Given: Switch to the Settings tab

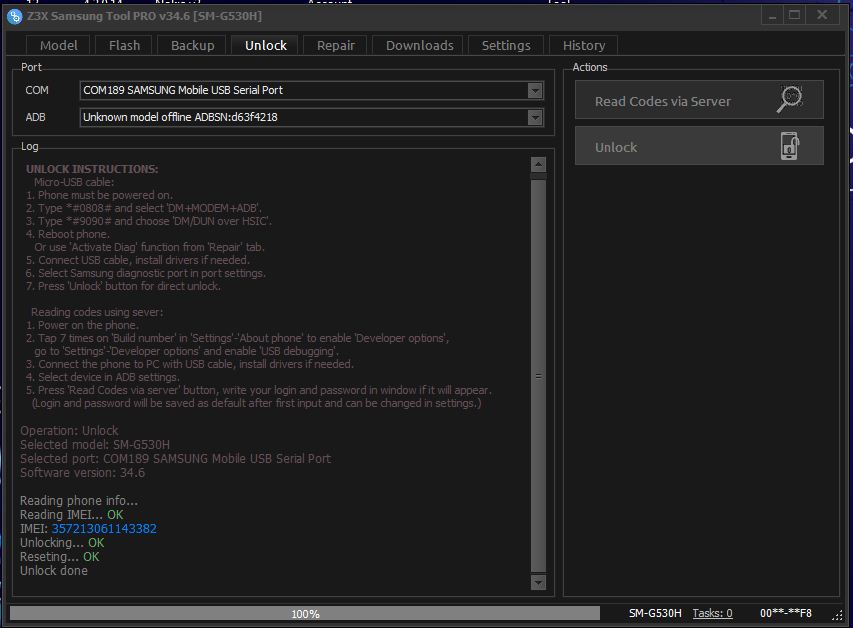Looking at the screenshot, I should pyautogui.click(x=506, y=46).
